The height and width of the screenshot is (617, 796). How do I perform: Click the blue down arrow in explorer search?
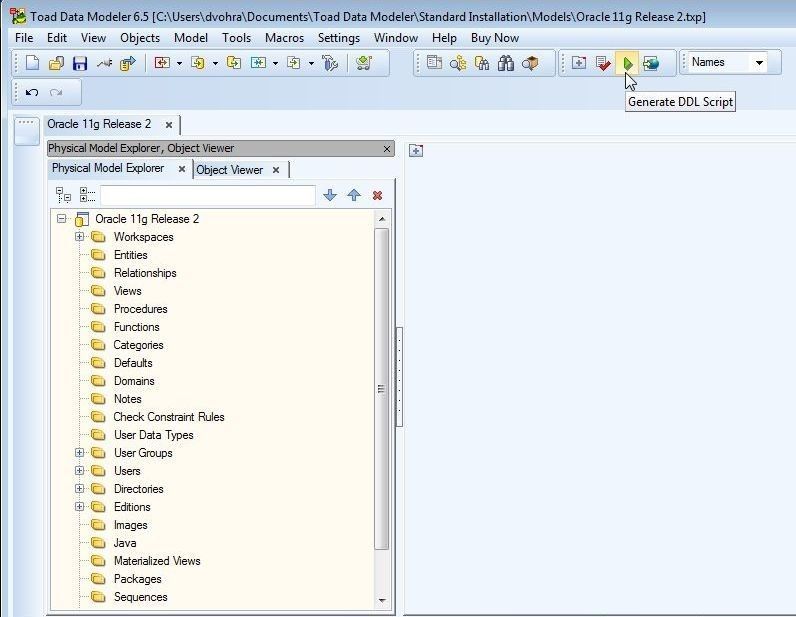pos(330,195)
